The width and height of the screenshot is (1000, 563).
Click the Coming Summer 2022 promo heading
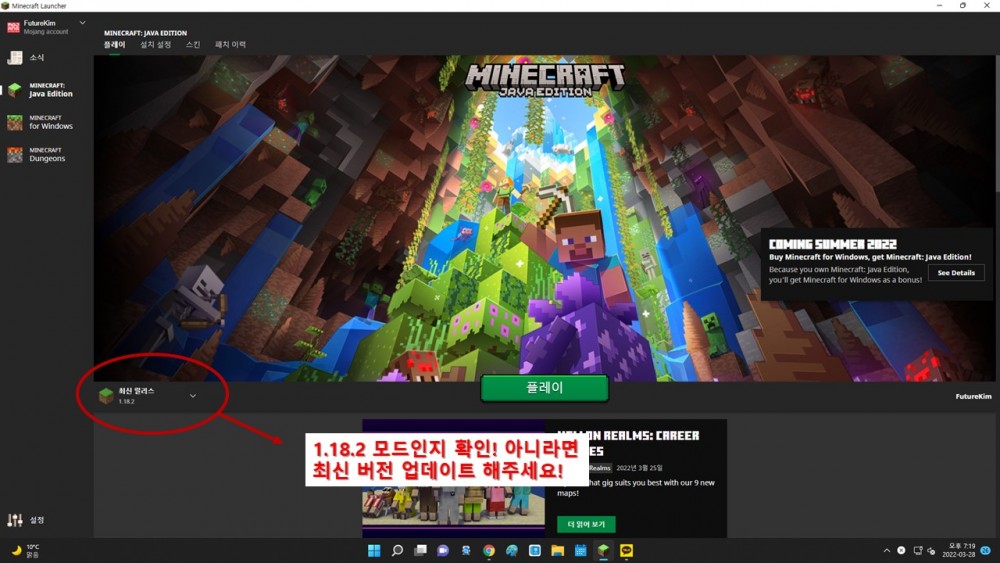coord(832,244)
